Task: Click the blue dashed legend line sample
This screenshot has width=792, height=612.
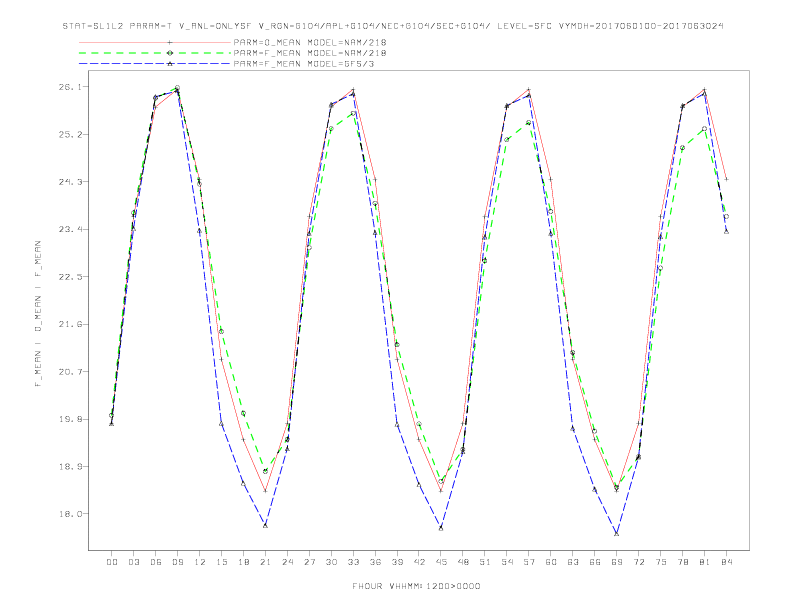Action: point(155,64)
